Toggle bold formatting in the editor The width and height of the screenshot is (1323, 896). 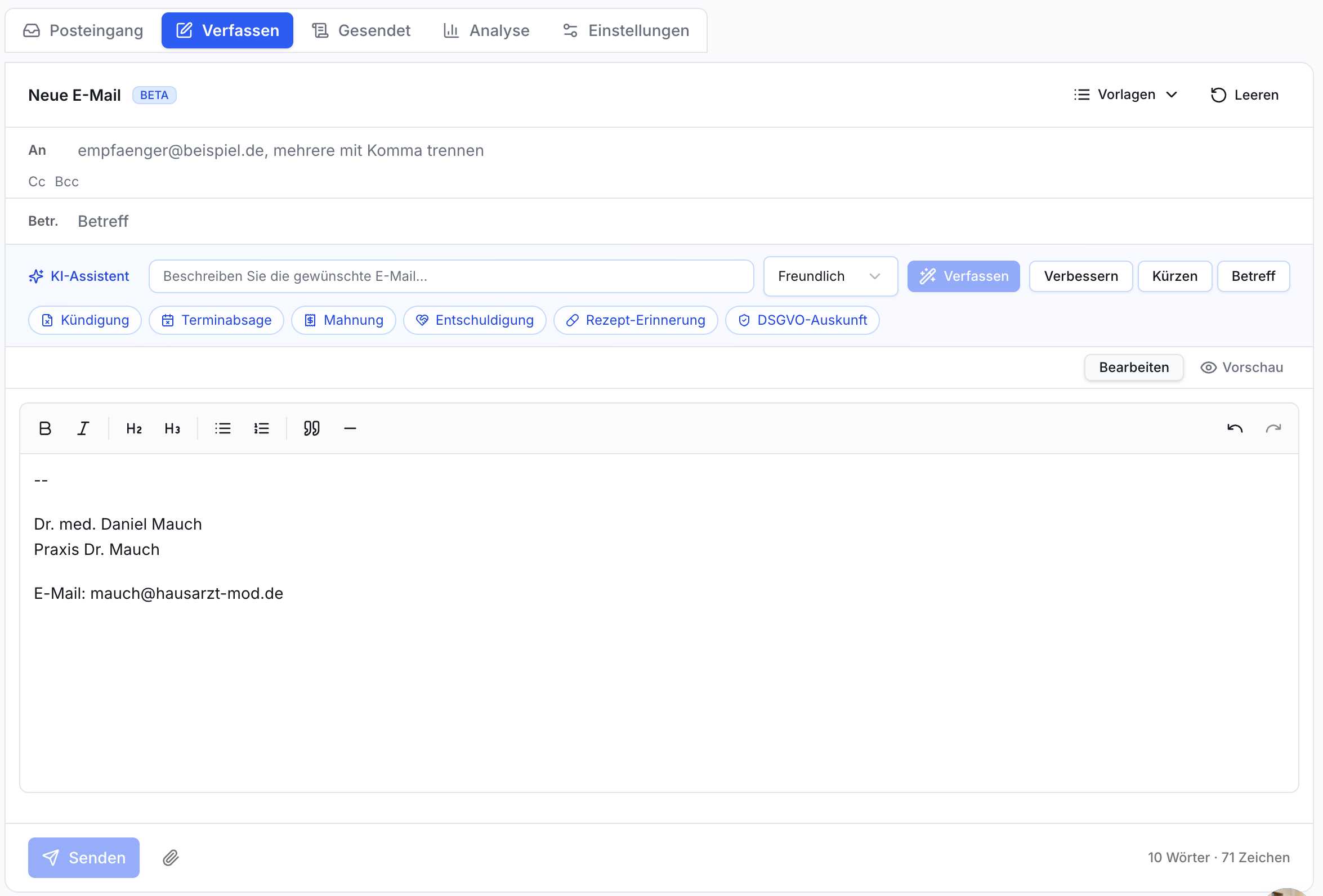(45, 428)
